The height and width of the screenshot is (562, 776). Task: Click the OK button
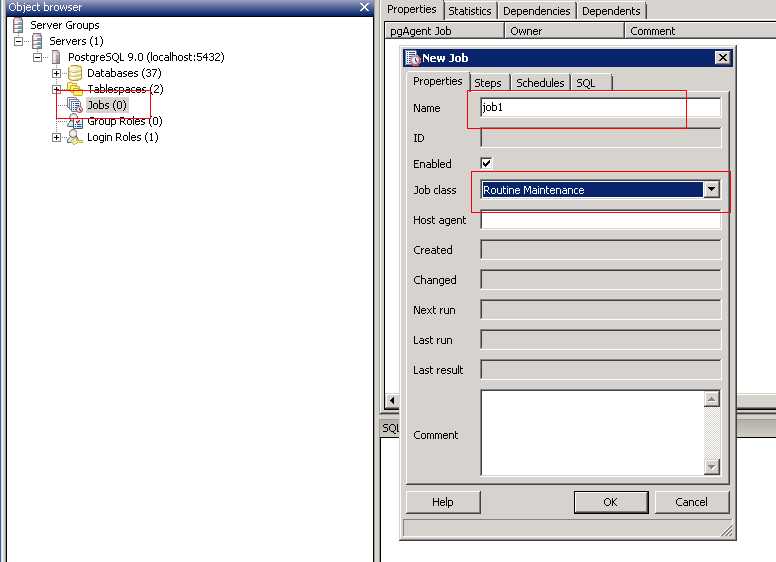(611, 502)
